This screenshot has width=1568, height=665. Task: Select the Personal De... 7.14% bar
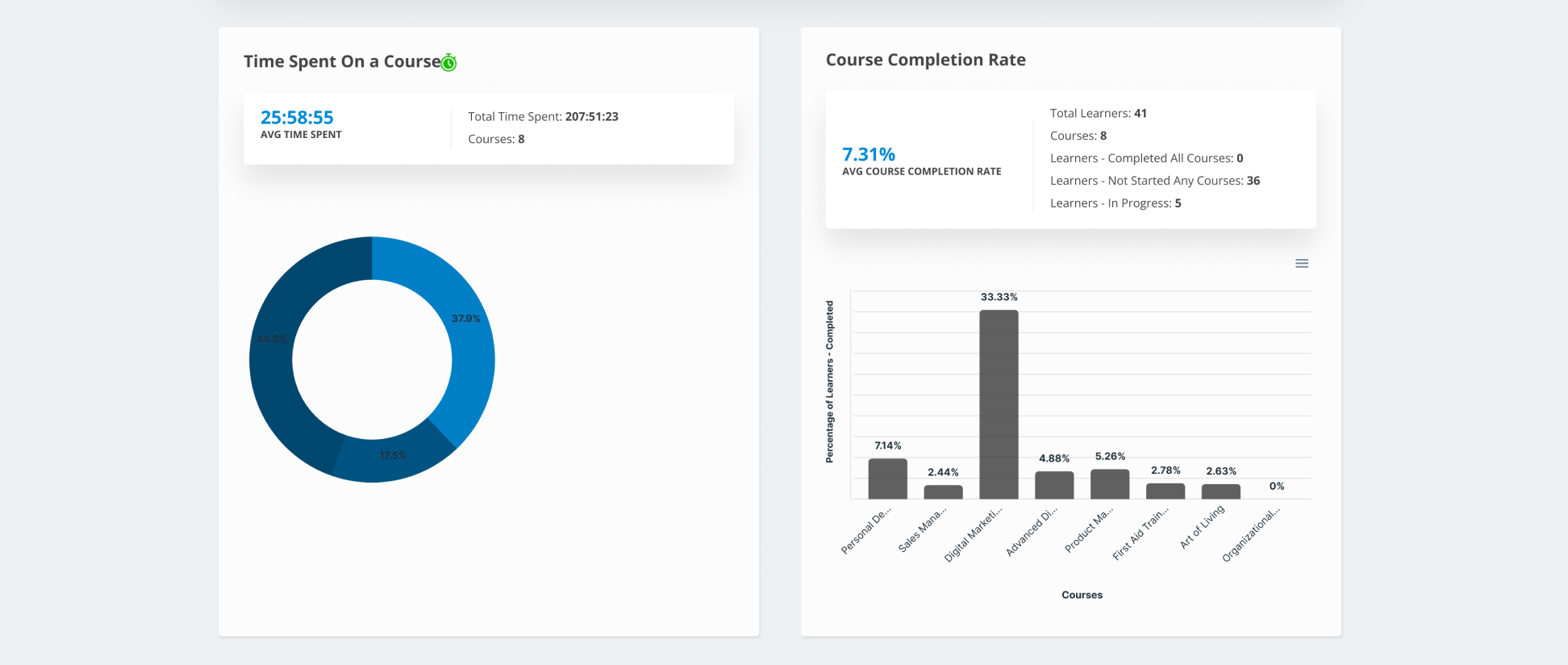[x=887, y=479]
